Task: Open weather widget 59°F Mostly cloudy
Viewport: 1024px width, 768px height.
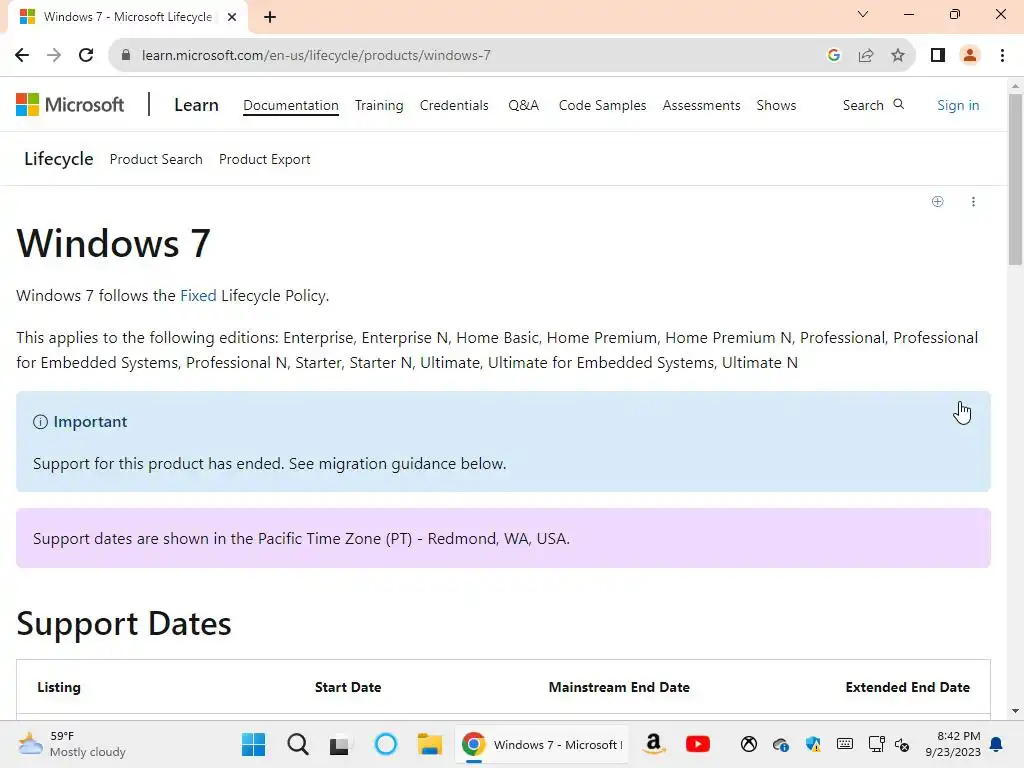Action: pyautogui.click(x=72, y=744)
